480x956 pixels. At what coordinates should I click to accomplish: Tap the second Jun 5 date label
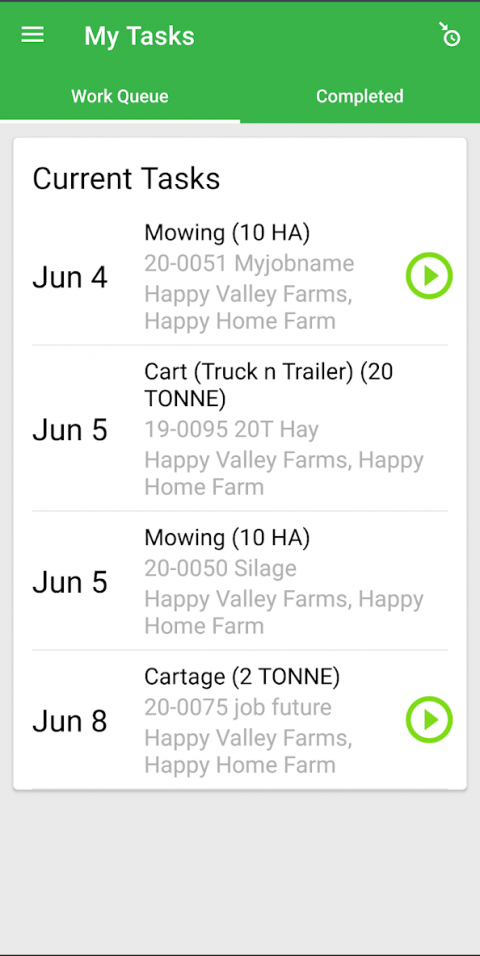pos(70,582)
